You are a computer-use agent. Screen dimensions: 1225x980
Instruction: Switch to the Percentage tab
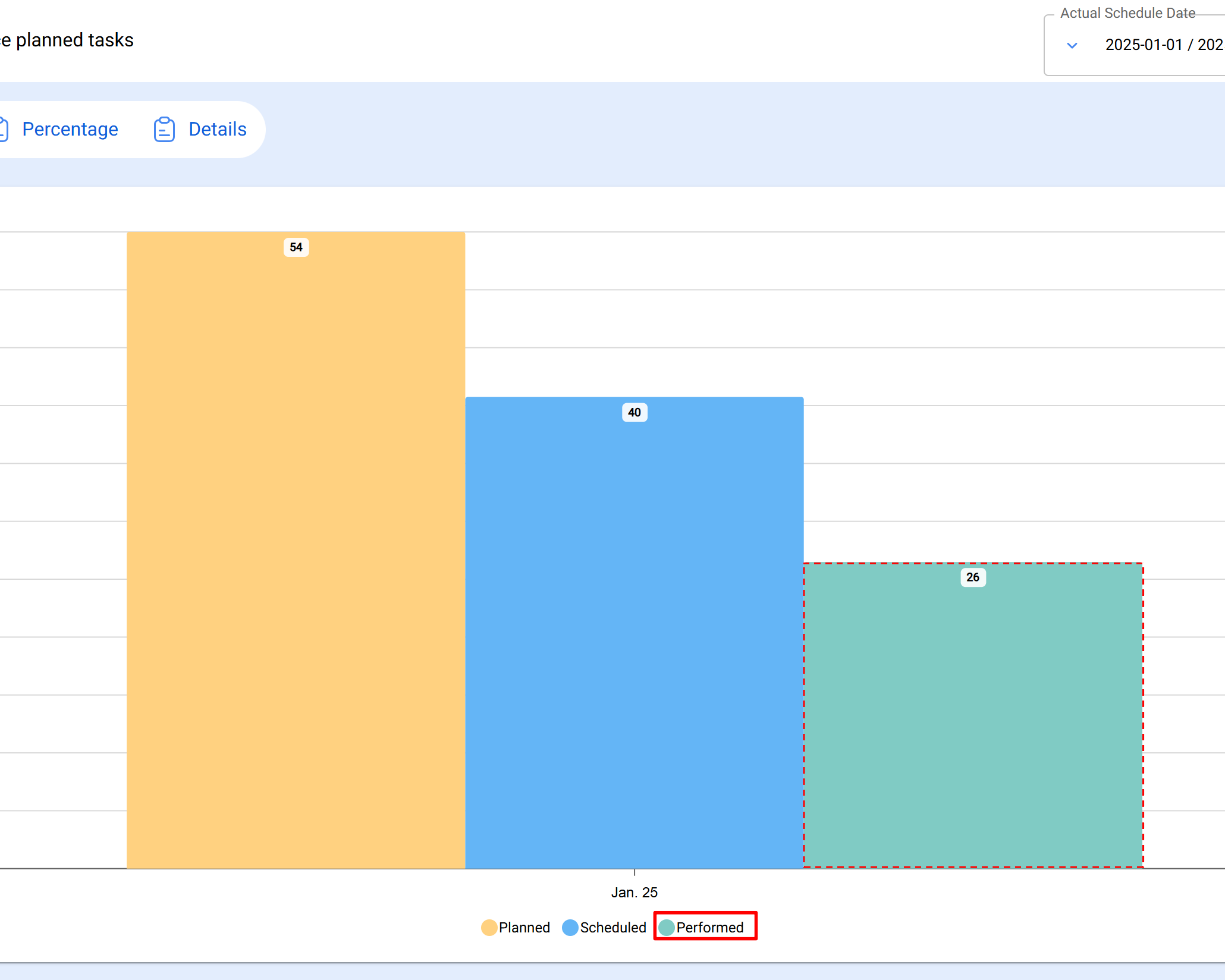tap(70, 130)
